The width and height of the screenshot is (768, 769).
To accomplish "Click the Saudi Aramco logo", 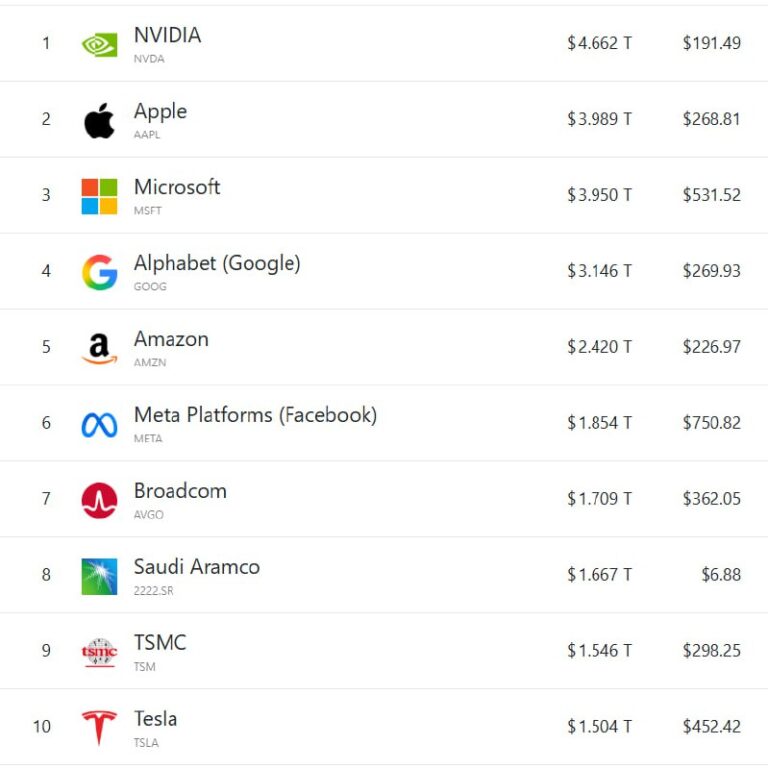I will pos(99,576).
